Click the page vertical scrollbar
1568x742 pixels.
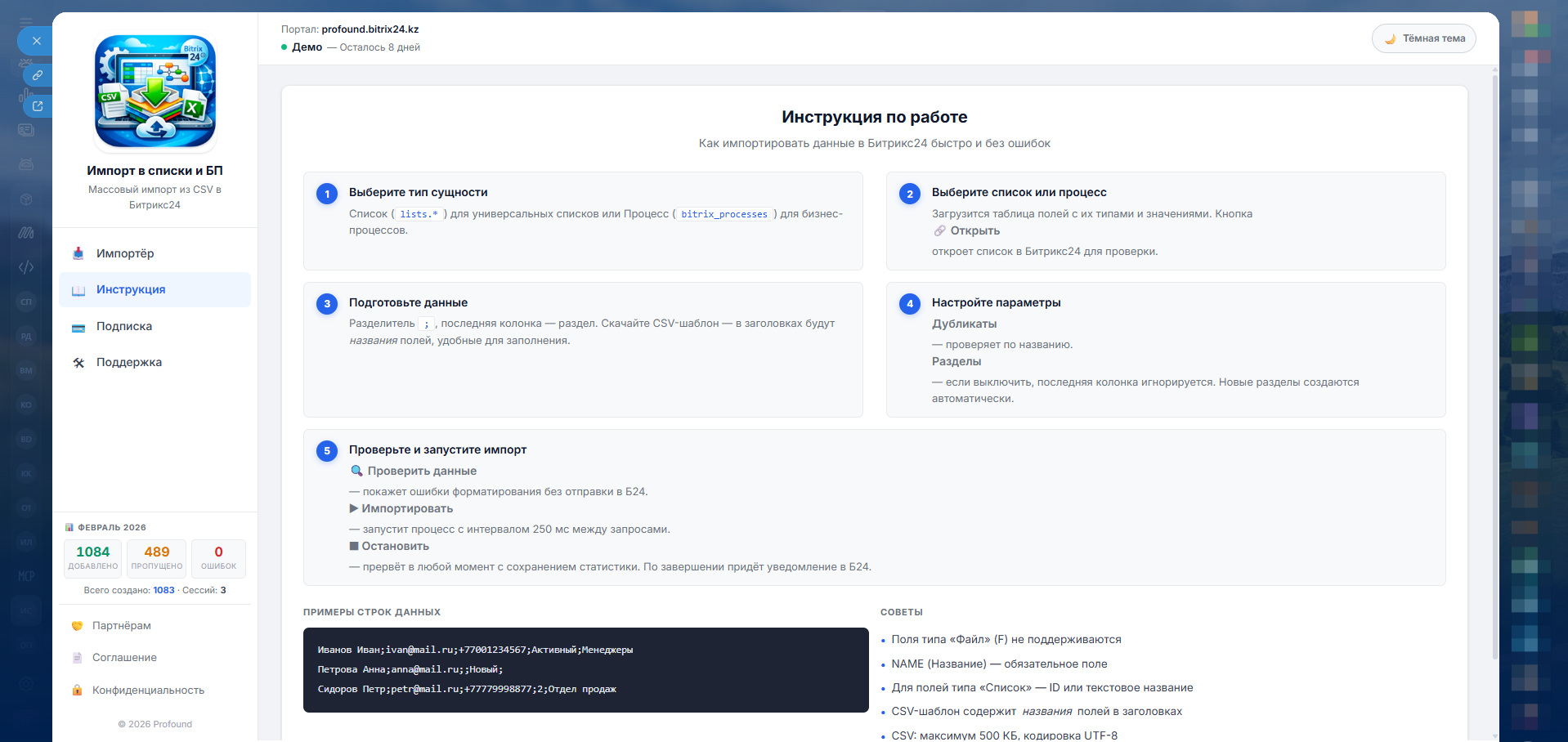(1495, 368)
